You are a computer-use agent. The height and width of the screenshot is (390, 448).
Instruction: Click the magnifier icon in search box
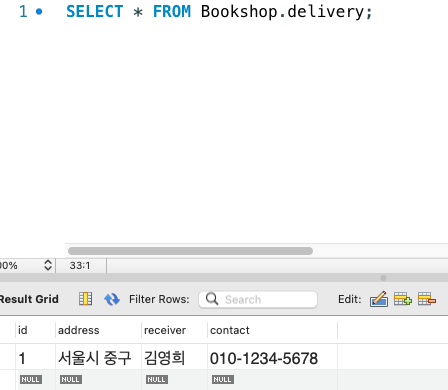click(212, 299)
